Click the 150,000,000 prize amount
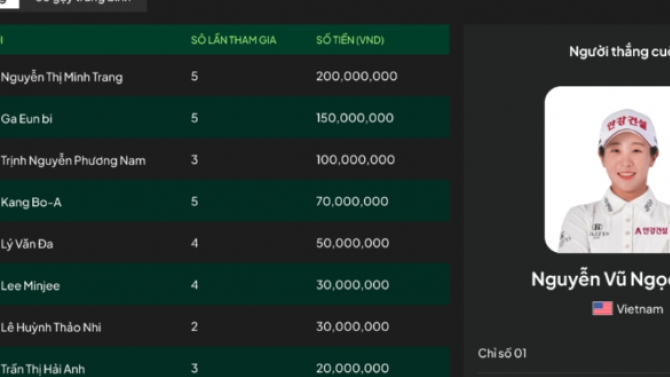Image resolution: width=670 pixels, height=377 pixels. click(355, 118)
